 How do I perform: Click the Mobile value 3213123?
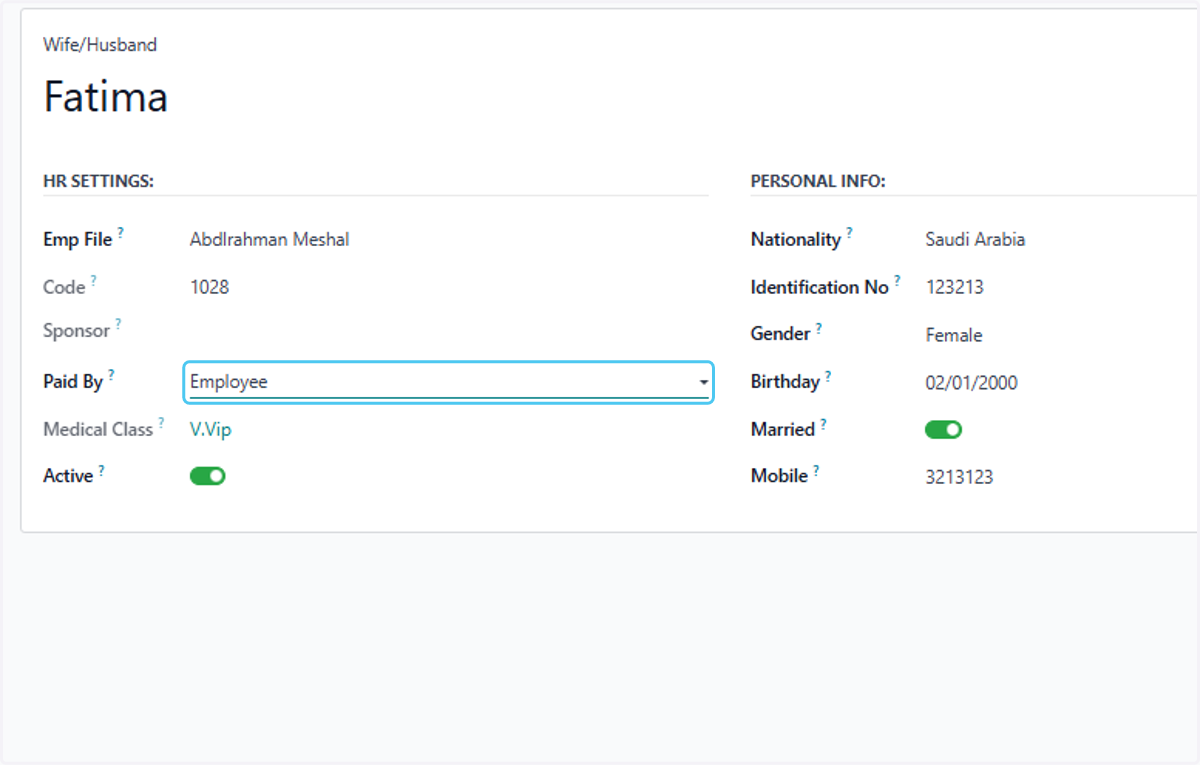(960, 477)
